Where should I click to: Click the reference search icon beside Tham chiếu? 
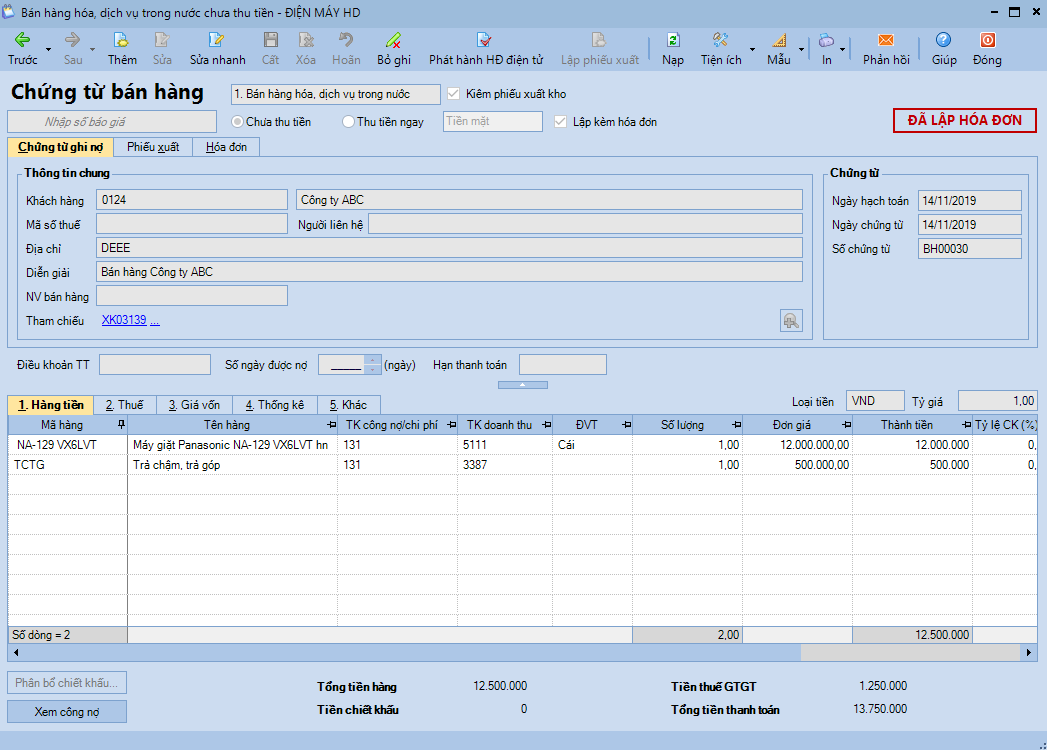coord(791,321)
